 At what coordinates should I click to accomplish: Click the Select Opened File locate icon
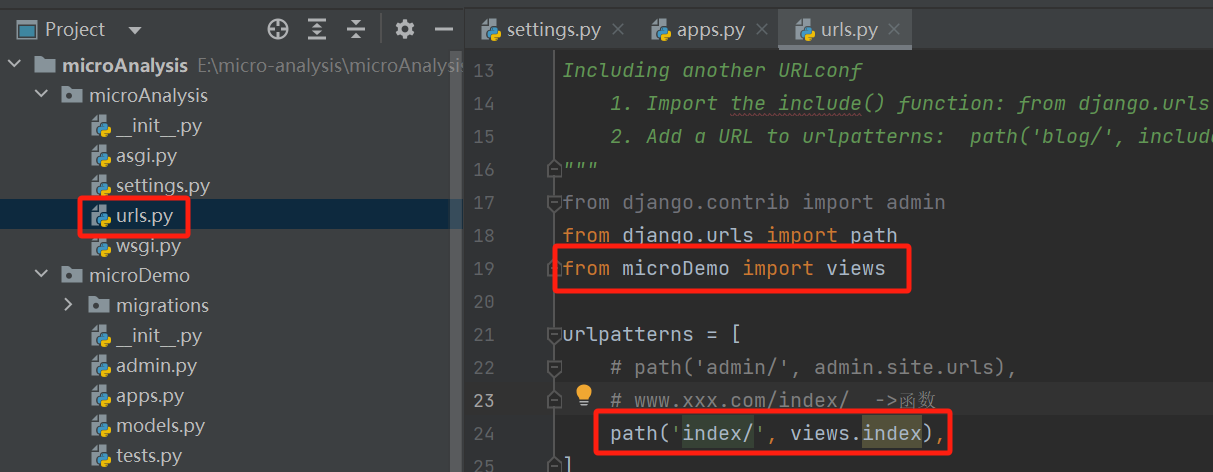(278, 29)
